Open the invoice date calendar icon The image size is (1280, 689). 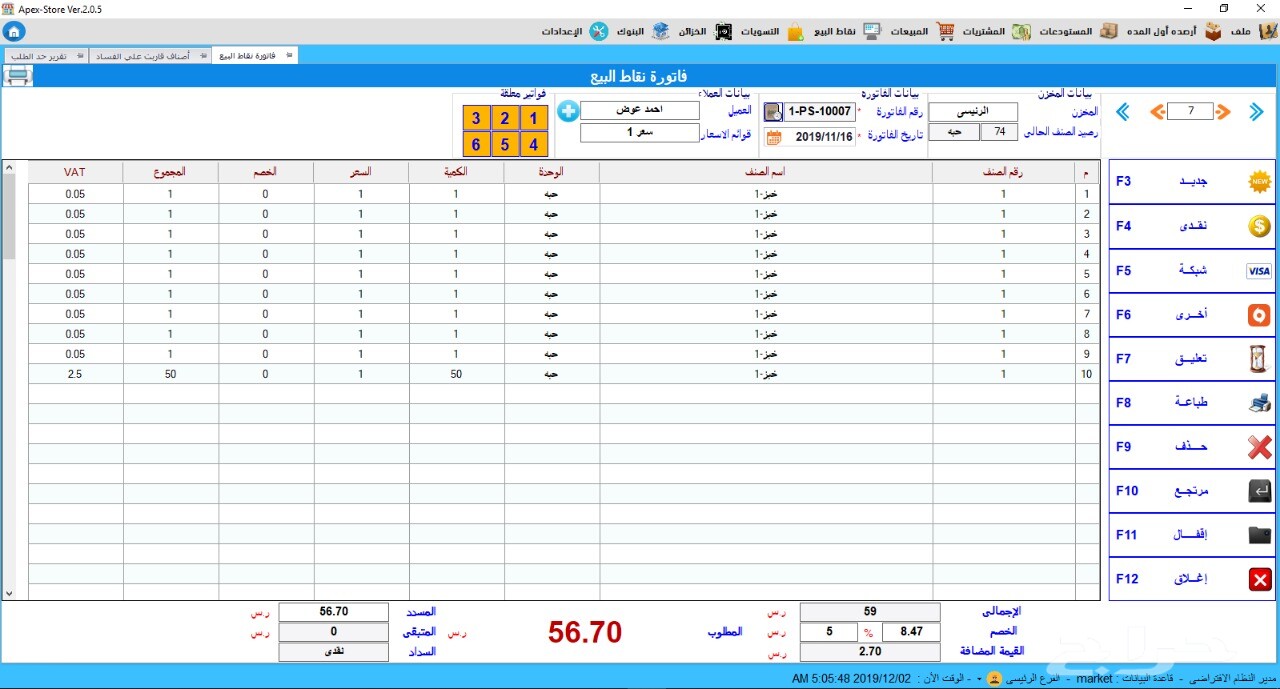coord(774,137)
